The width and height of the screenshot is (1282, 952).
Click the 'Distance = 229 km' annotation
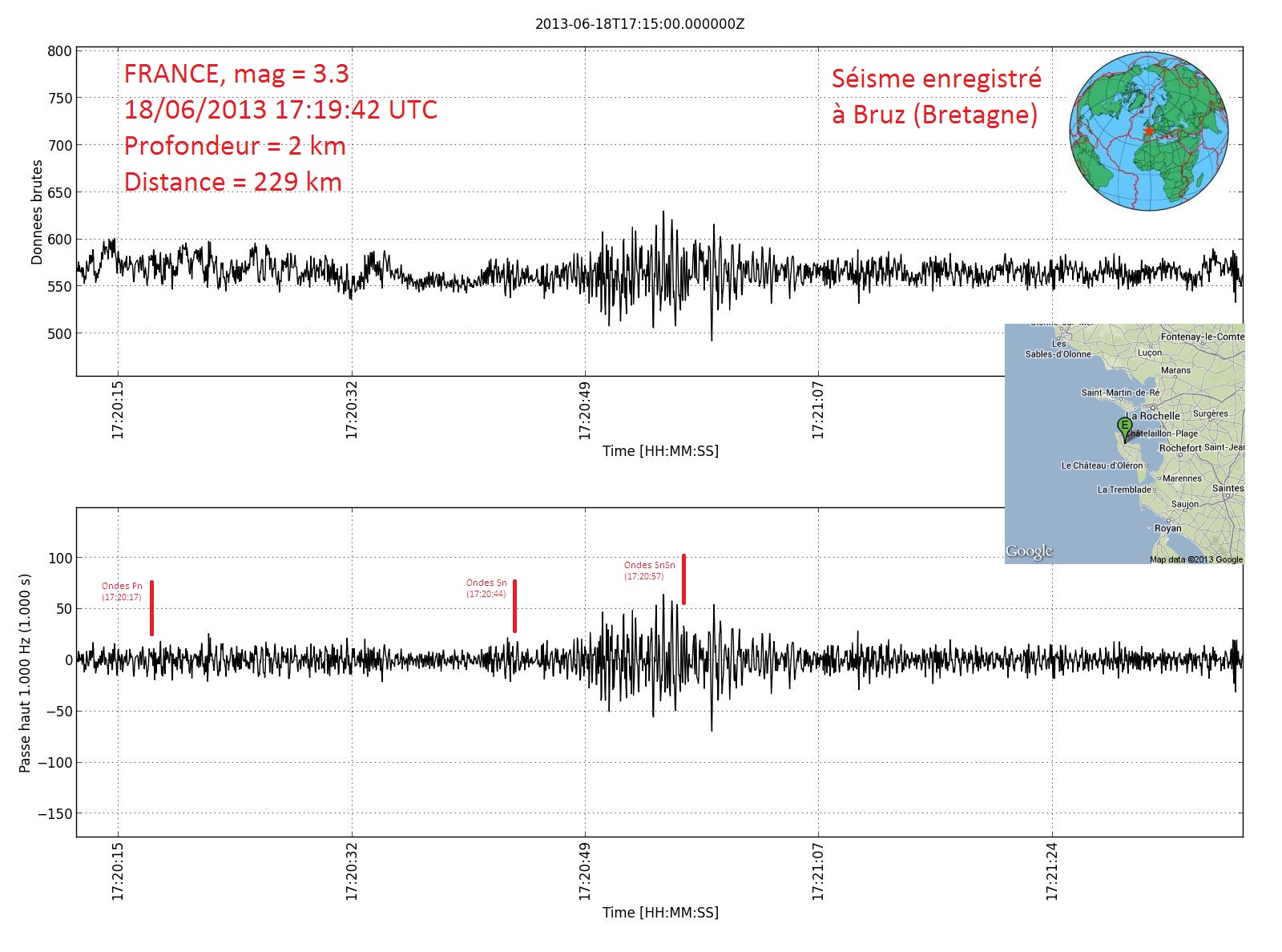point(232,182)
